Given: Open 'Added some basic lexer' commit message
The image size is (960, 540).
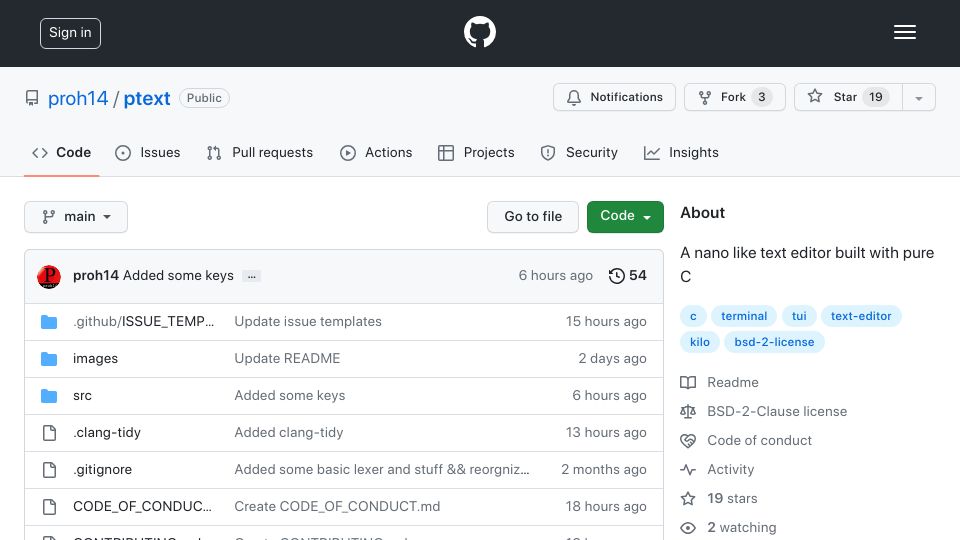Looking at the screenshot, I should (x=382, y=469).
